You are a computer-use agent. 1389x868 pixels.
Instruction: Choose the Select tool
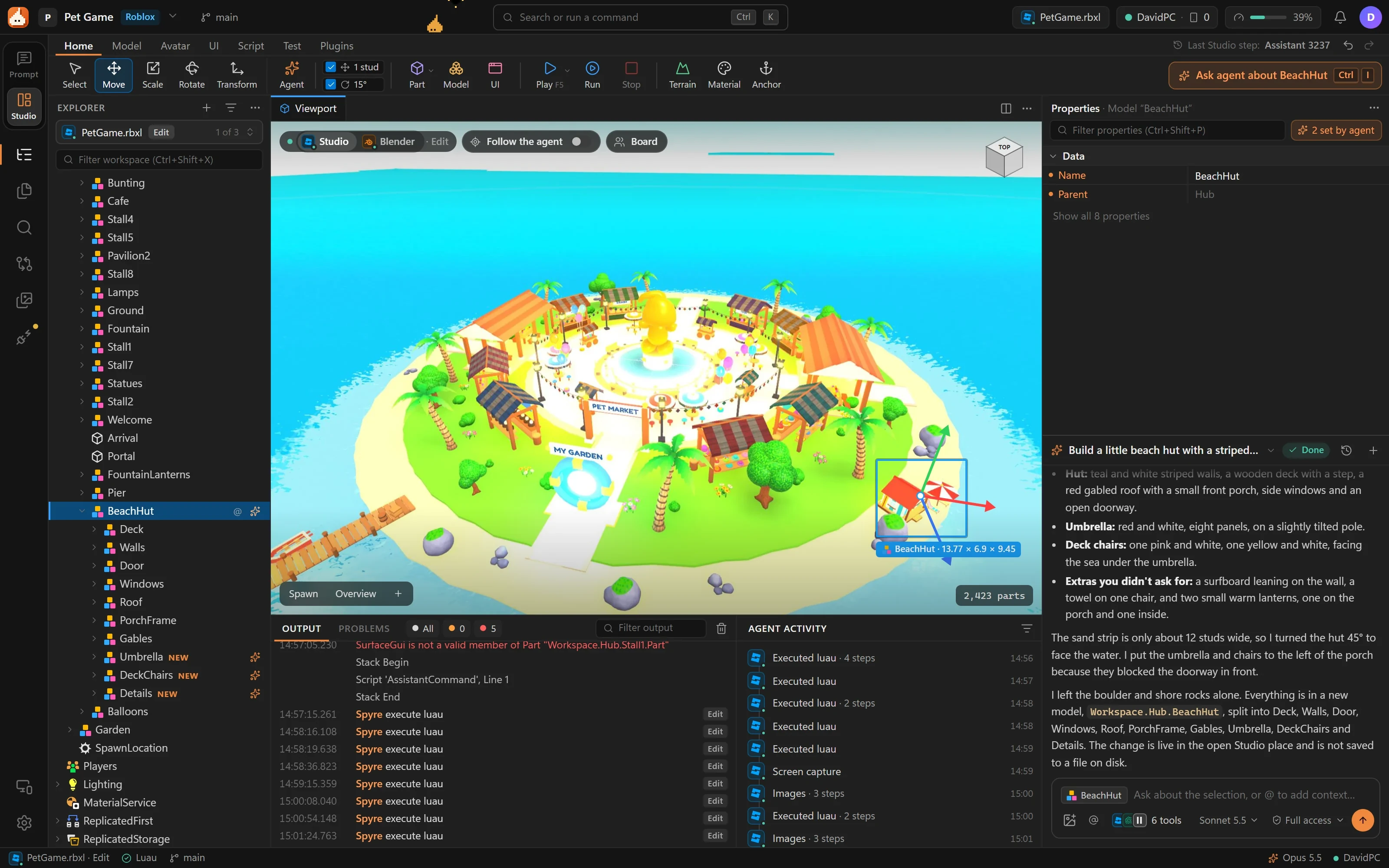(x=75, y=75)
